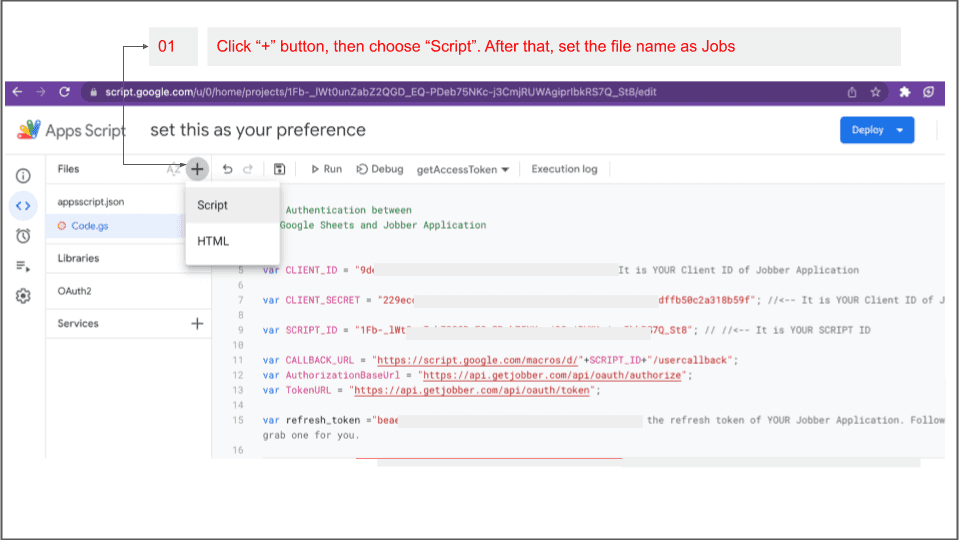This screenshot has width=960, height=540.
Task: Choose HTML from the new file menu
Action: 213,241
